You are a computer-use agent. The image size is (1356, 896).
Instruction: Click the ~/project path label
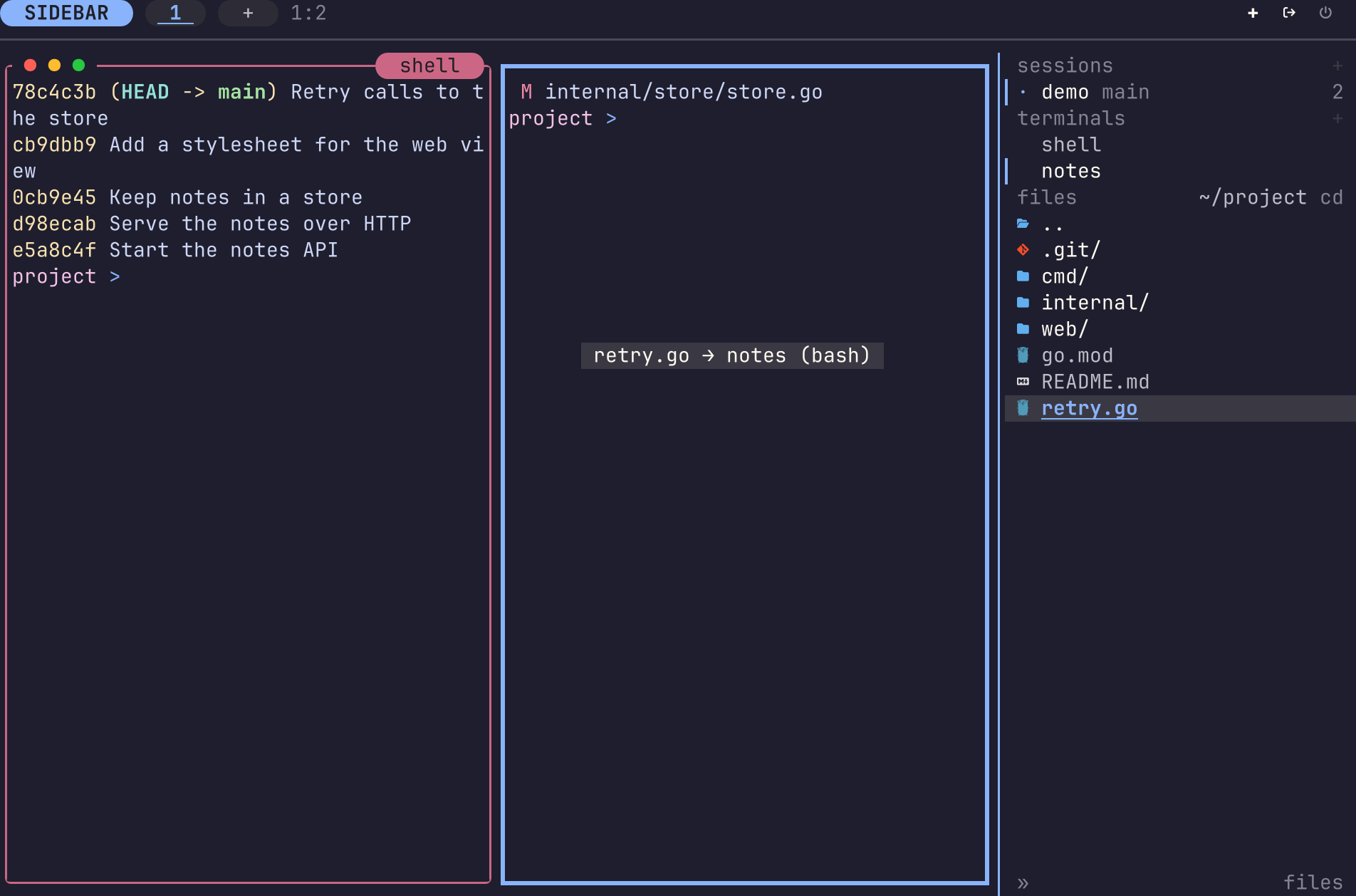1253,197
